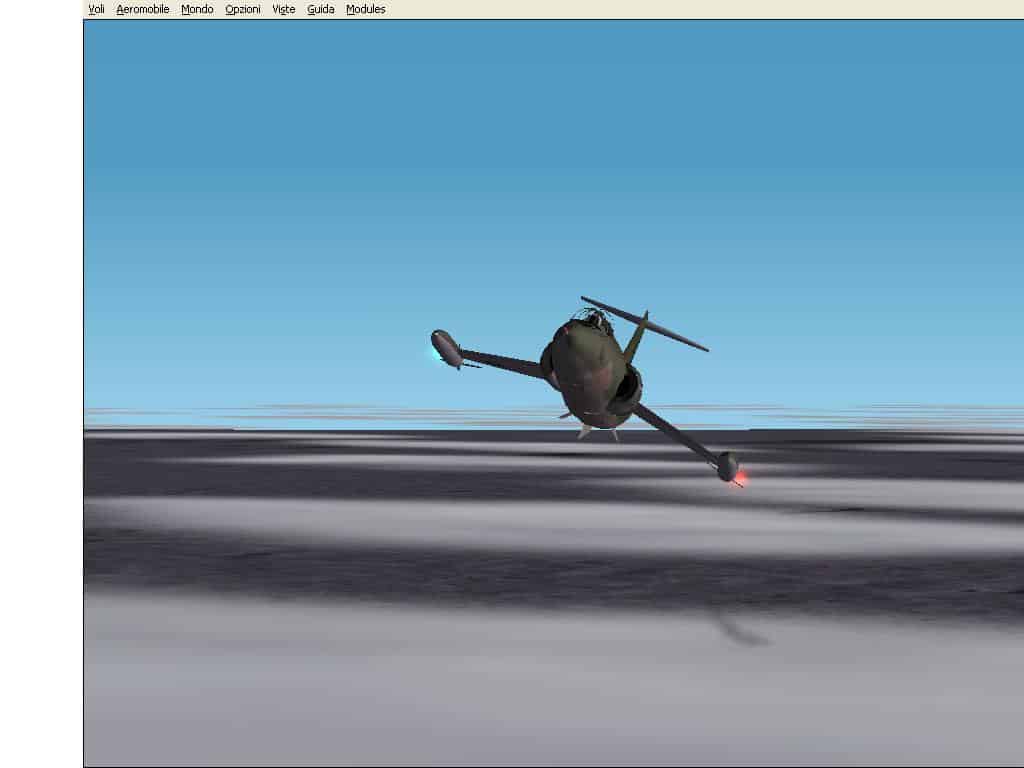Click the ventral fins under the fuselage
The width and height of the screenshot is (1024, 768).
point(587,430)
